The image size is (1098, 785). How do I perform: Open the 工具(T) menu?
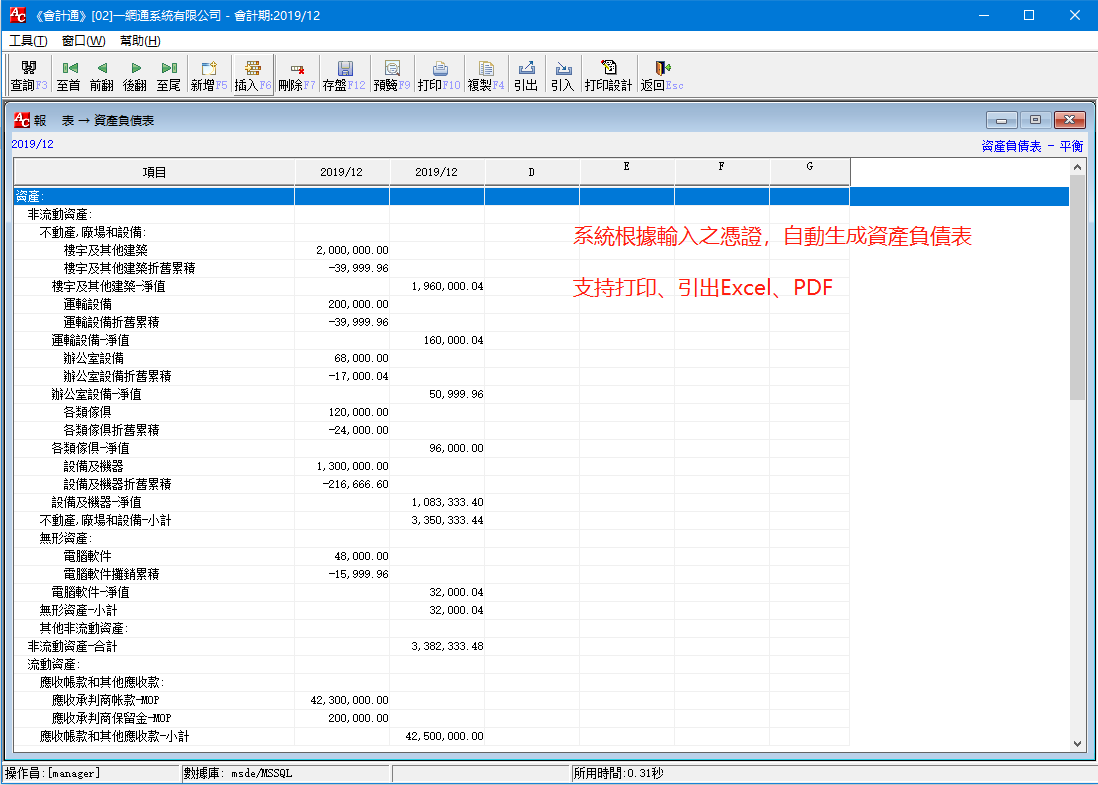pyautogui.click(x=28, y=41)
